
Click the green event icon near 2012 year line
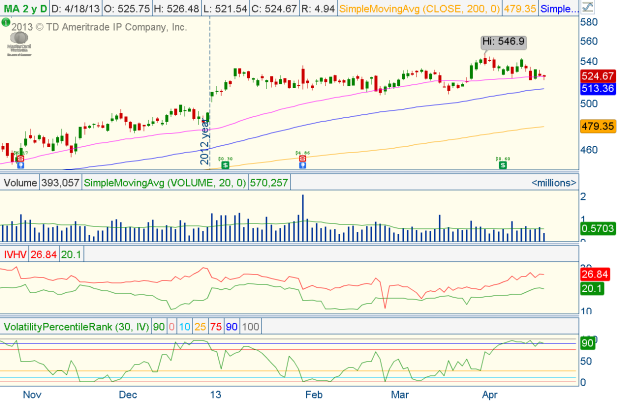pyautogui.click(x=225, y=162)
